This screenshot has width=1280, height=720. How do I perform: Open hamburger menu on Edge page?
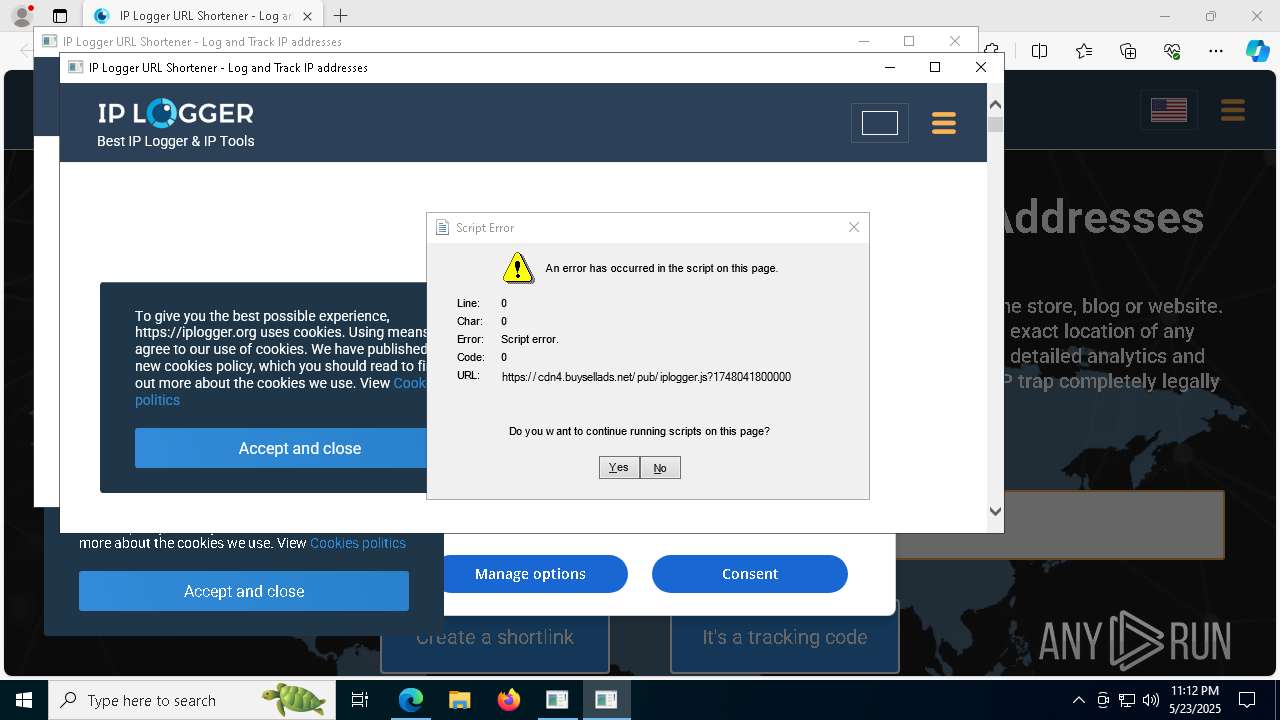click(x=1233, y=110)
